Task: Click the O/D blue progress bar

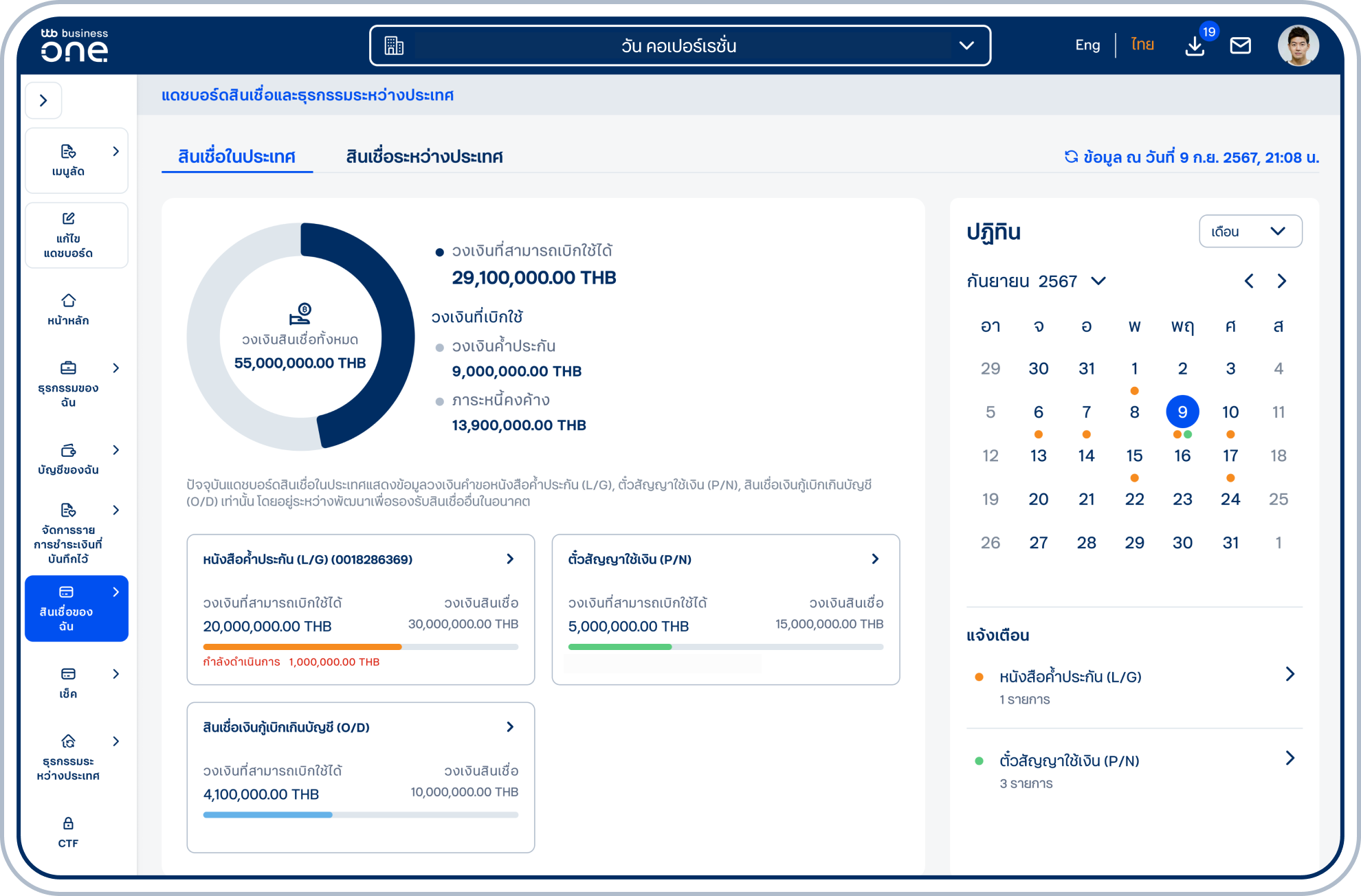Action: point(268,815)
